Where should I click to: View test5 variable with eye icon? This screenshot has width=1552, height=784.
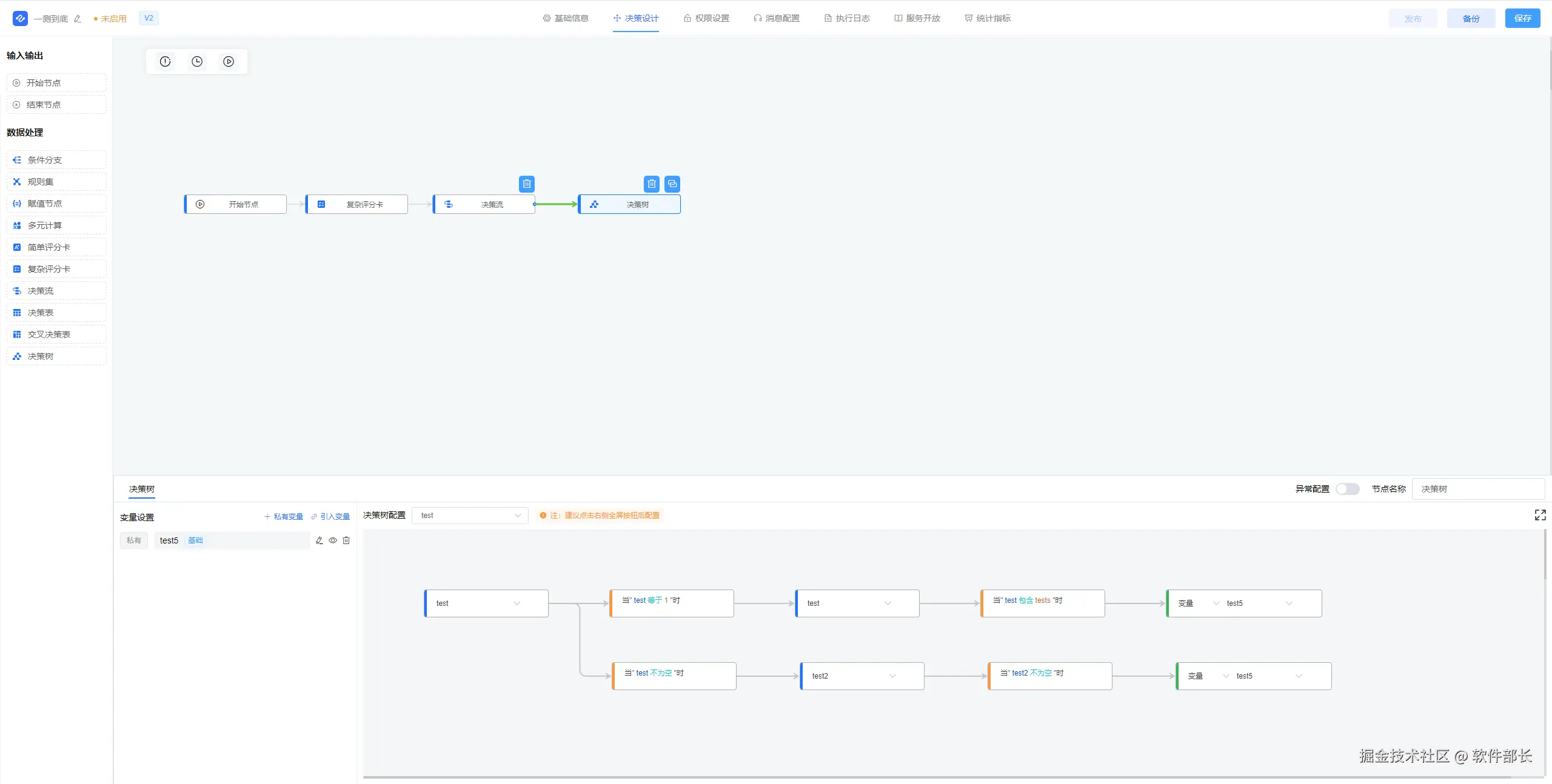point(333,540)
